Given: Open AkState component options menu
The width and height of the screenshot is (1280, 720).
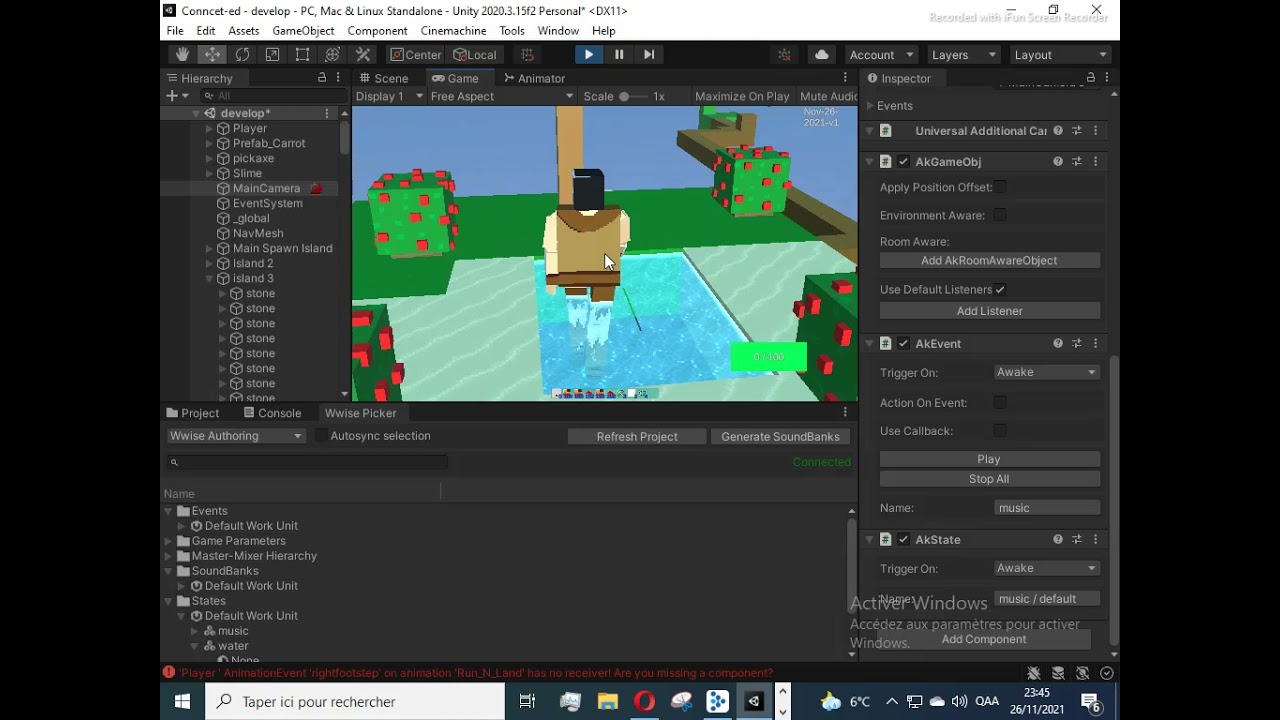Looking at the screenshot, I should (x=1096, y=539).
